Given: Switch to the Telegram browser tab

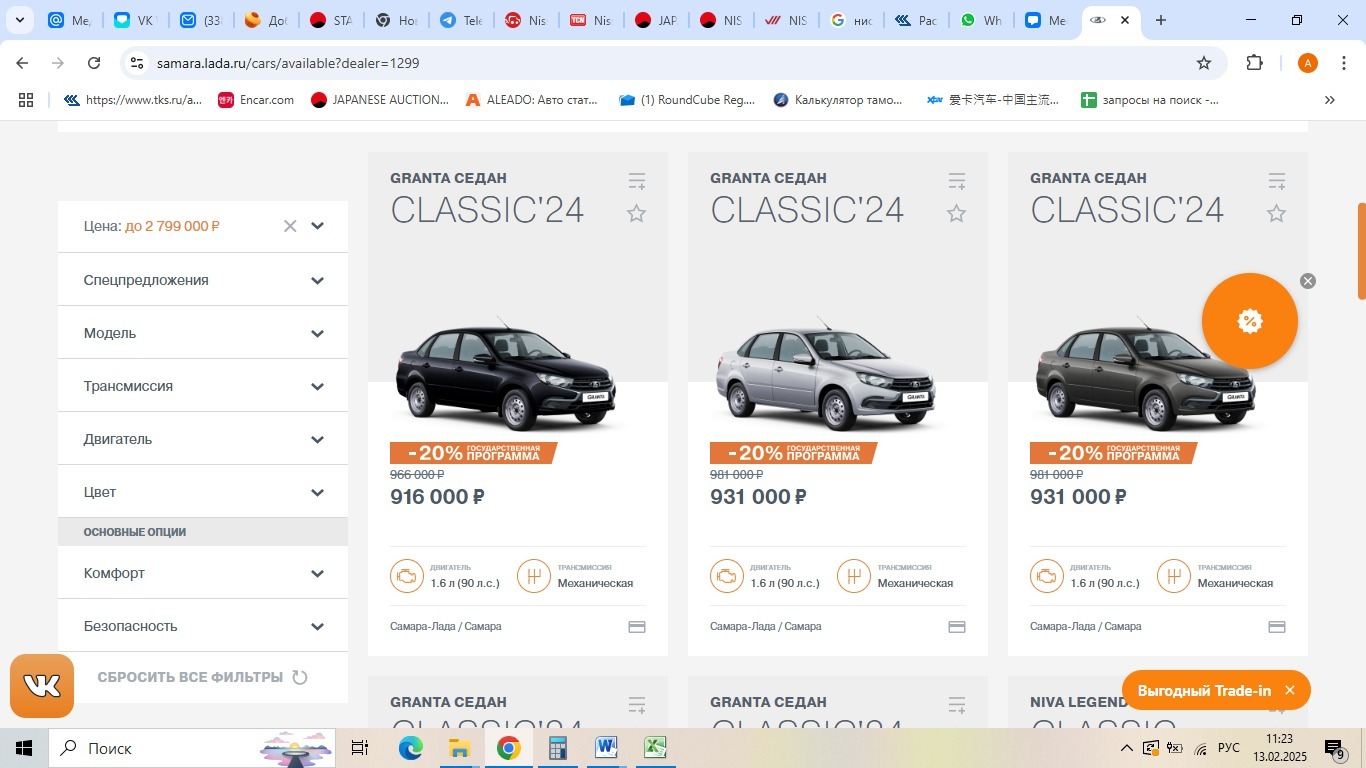Looking at the screenshot, I should pos(463,20).
